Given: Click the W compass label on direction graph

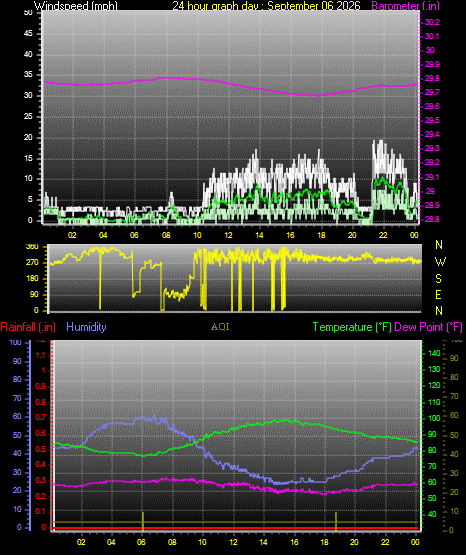Looking at the screenshot, I should click(x=440, y=262).
